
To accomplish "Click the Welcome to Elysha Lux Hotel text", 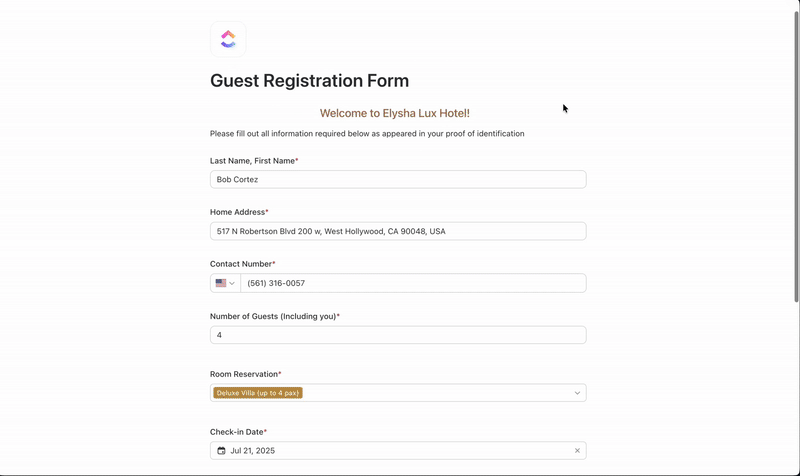I will [x=394, y=113].
